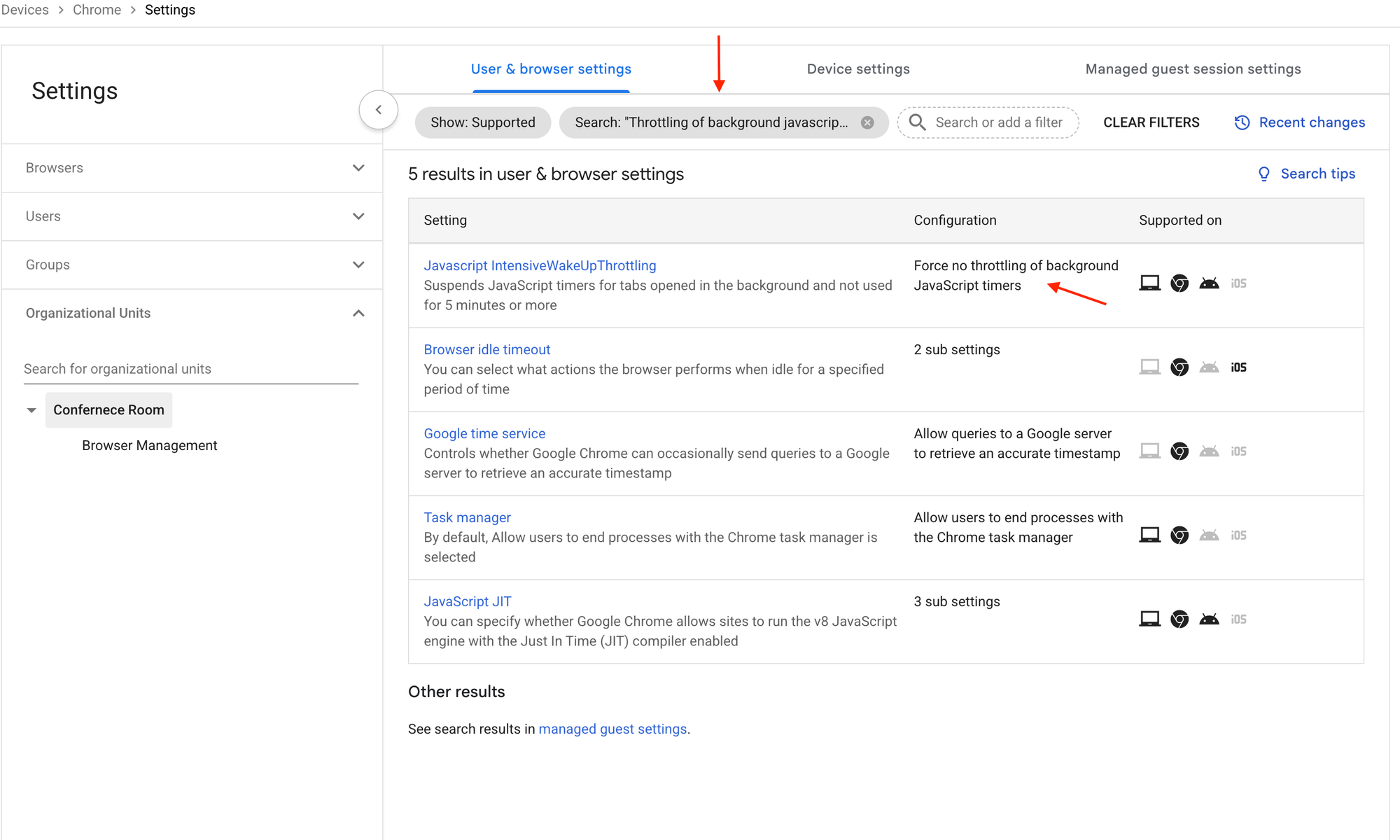Screen dimensions: 1400x840
Task: Click the Search tips lightbulb icon
Action: click(1264, 174)
